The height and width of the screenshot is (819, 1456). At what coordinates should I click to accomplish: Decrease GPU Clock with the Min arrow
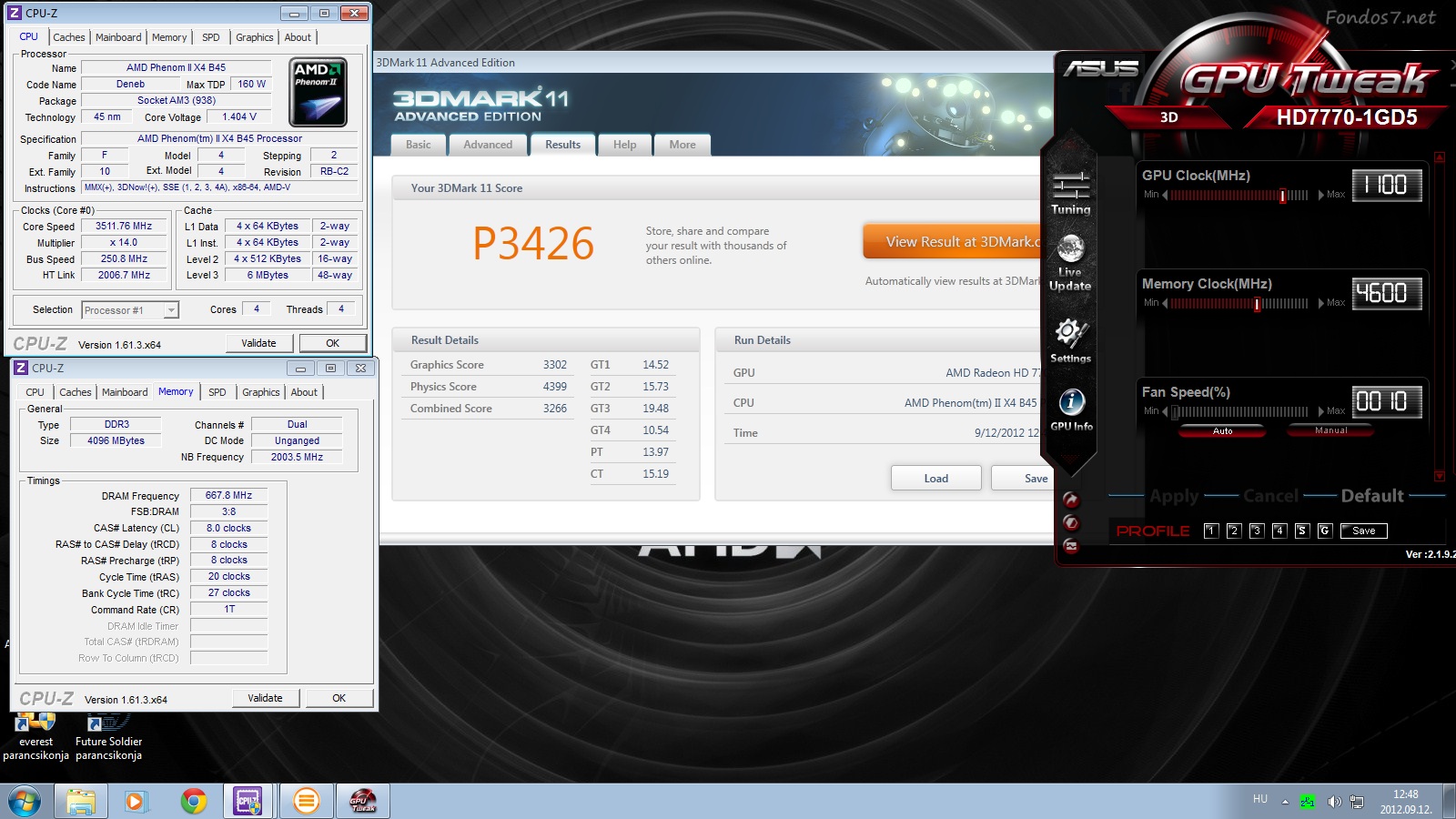(1165, 195)
